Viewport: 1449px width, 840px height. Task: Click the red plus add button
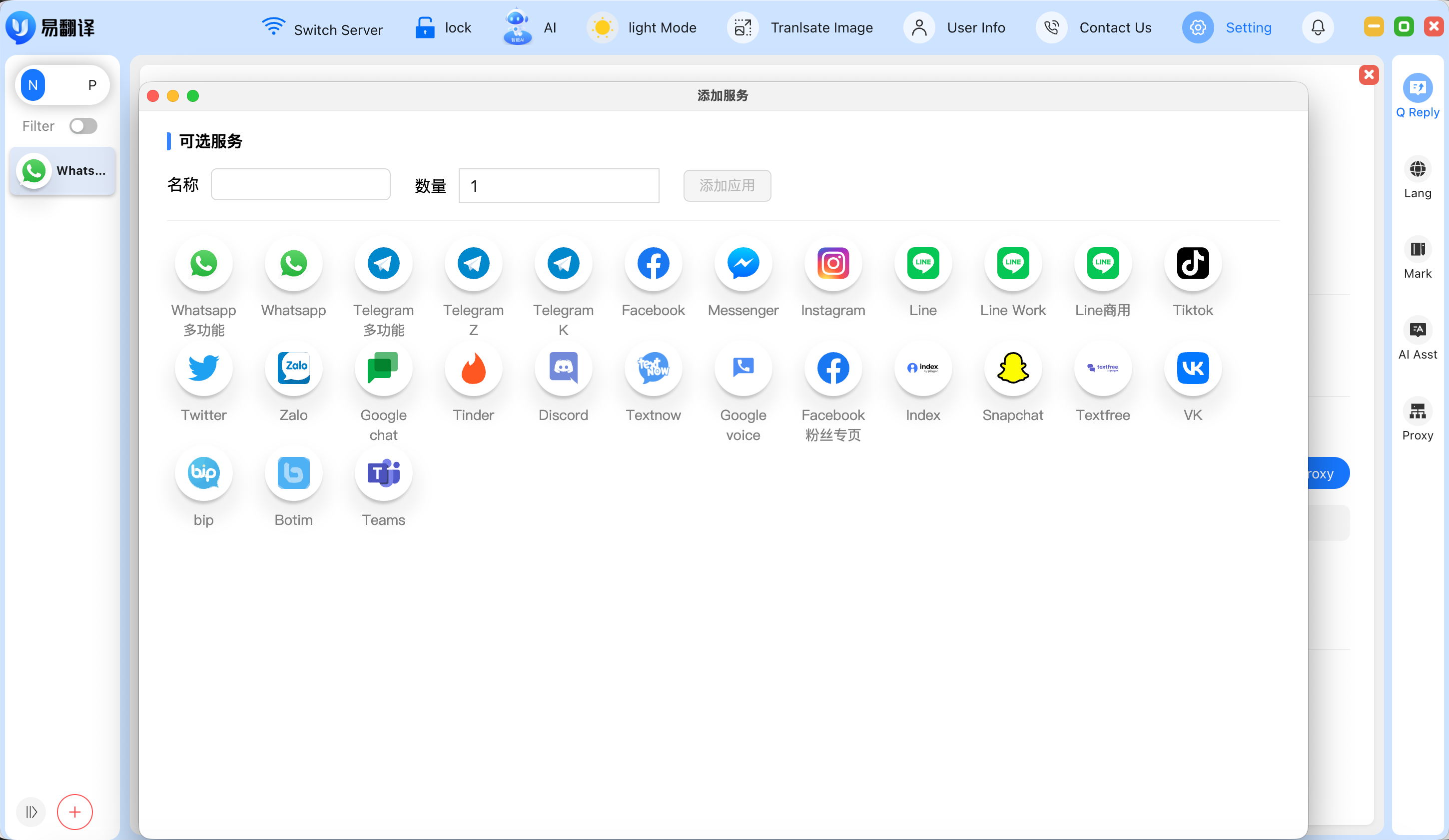75,811
